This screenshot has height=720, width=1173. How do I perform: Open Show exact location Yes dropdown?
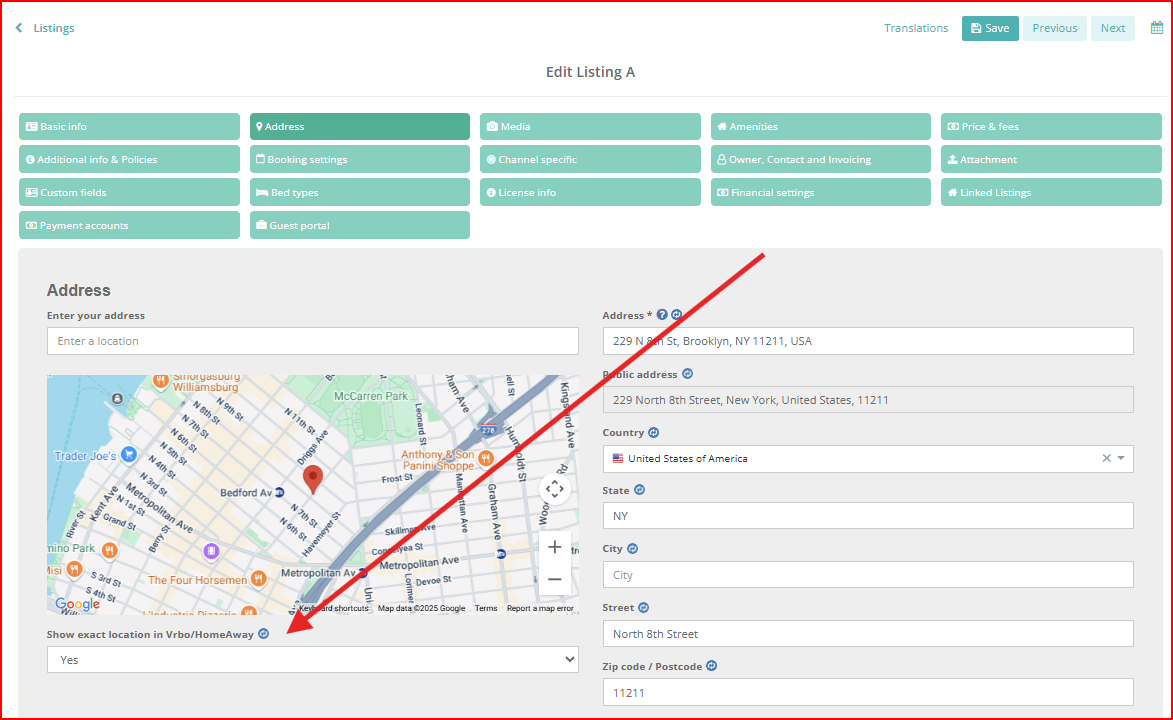tap(313, 659)
